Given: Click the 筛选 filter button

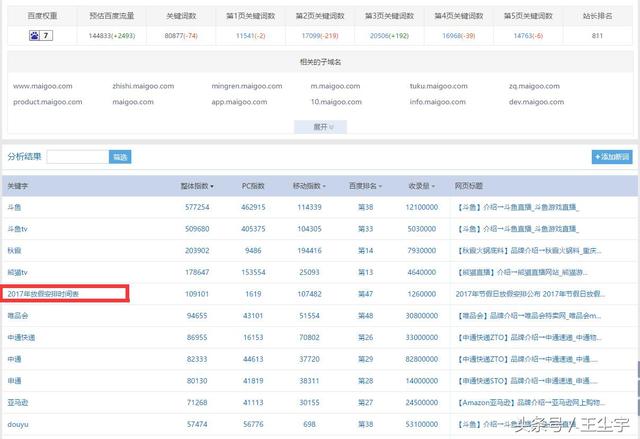Looking at the screenshot, I should (120, 157).
